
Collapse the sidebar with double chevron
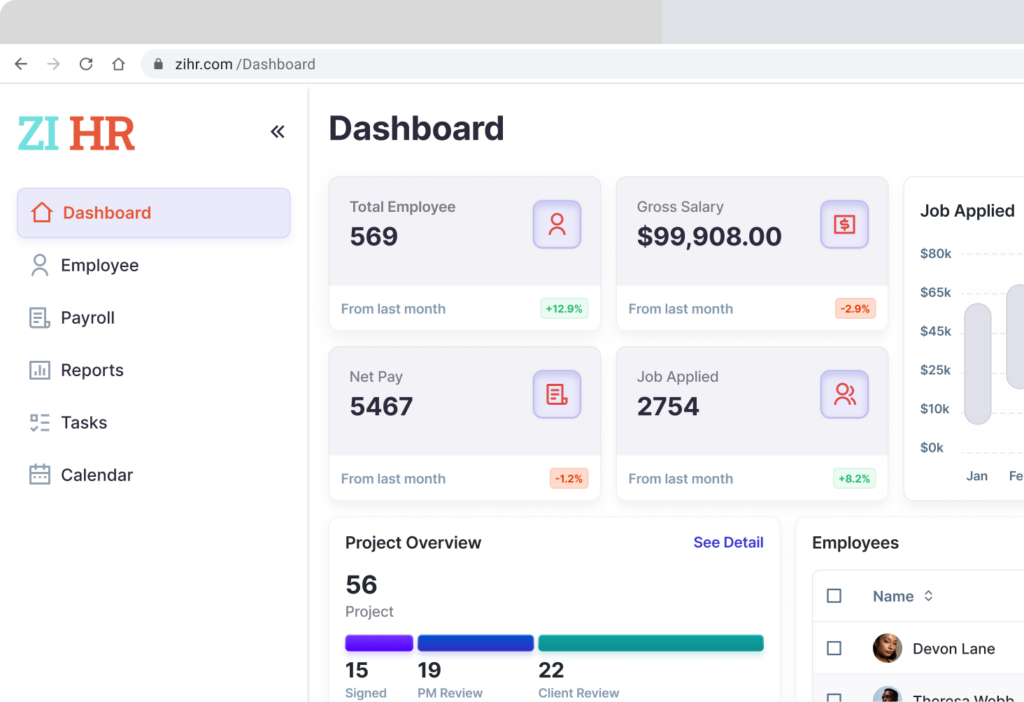(277, 132)
